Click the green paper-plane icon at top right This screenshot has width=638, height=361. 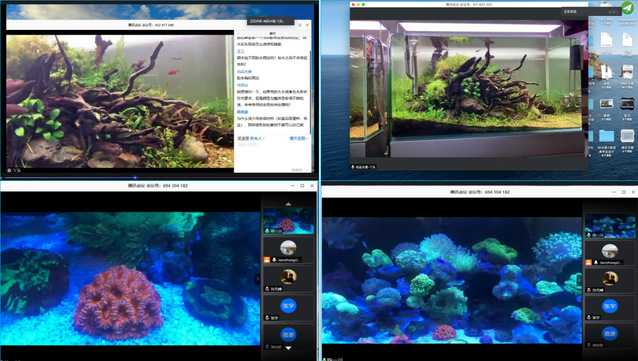pyautogui.click(x=628, y=8)
